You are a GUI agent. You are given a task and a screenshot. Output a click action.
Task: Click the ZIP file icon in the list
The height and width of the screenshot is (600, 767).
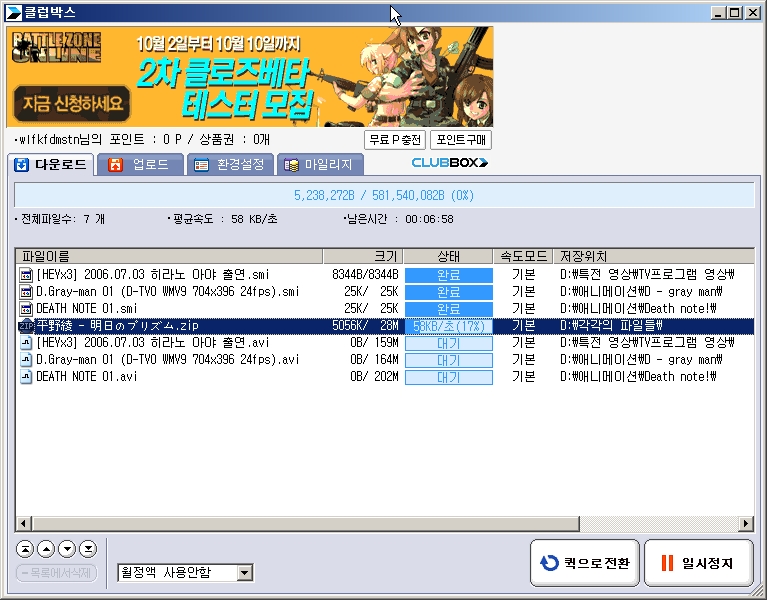click(26, 326)
